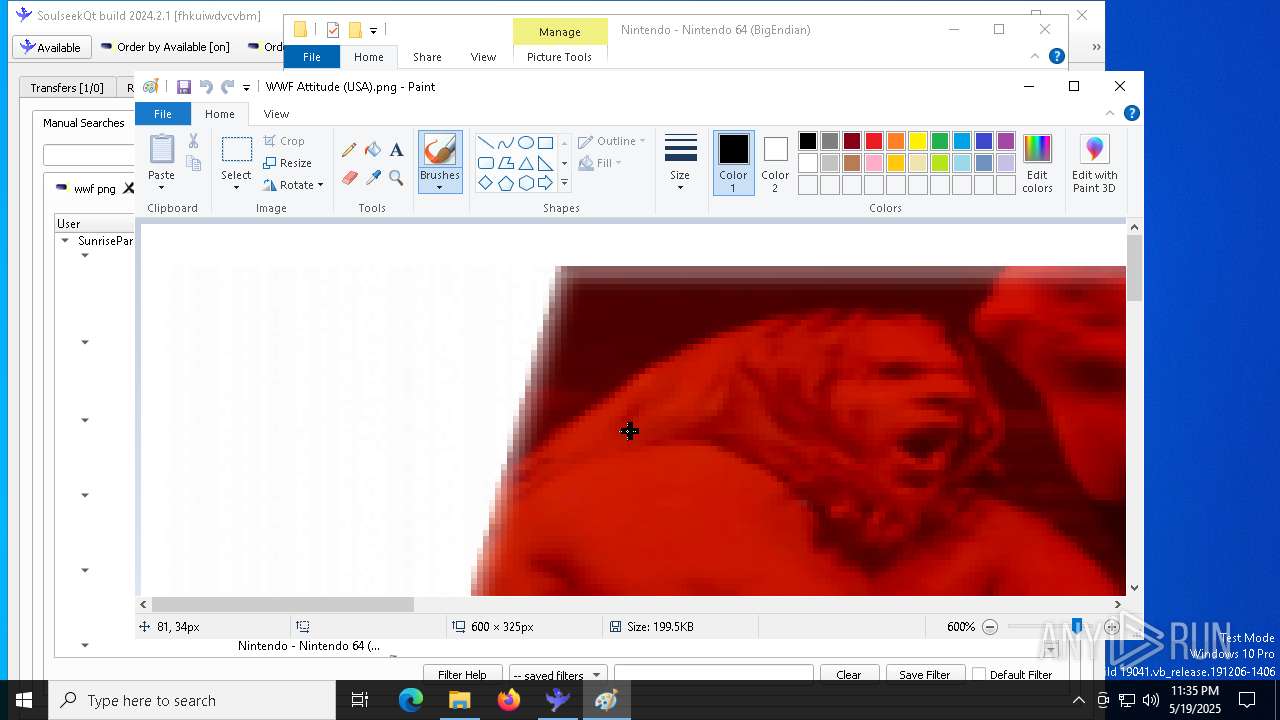Click Windows taskbar search box
1280x720 pixels.
tap(192, 700)
